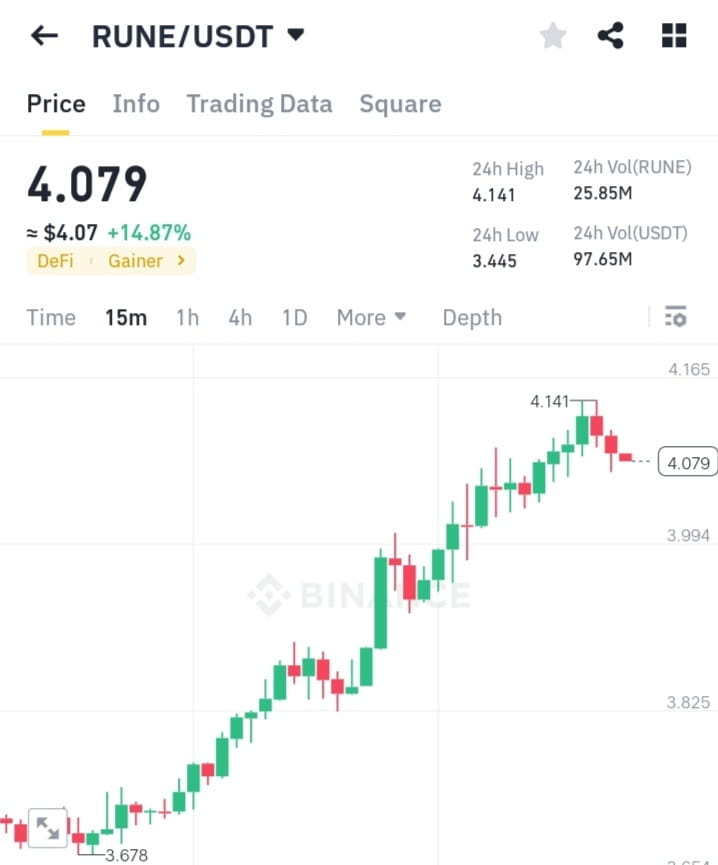This screenshot has height=865, width=718.
Task: View the Depth chart
Action: tap(472, 317)
